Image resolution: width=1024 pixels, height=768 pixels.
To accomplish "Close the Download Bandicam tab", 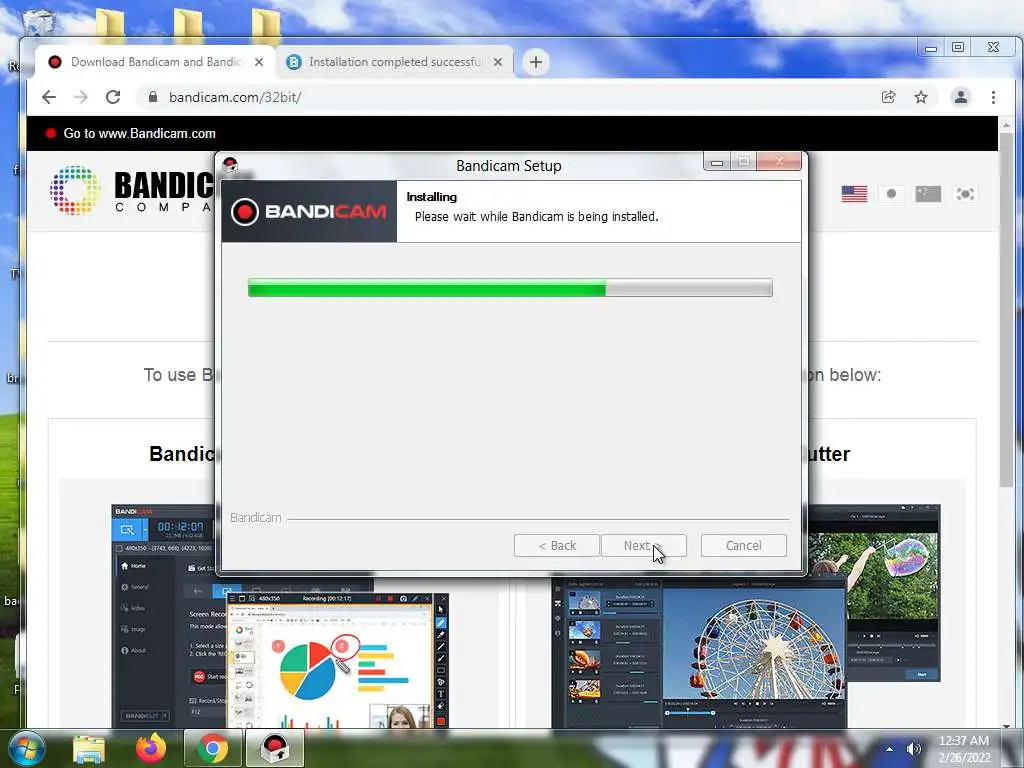I will 259,62.
